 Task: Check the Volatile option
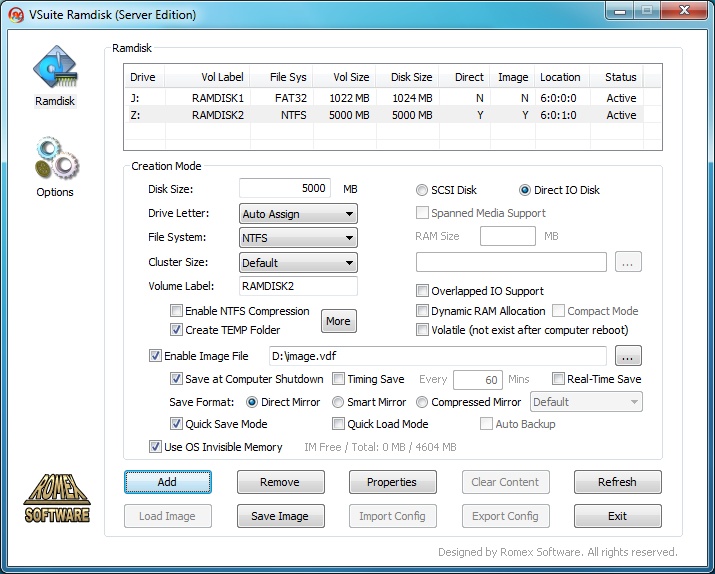coord(422,330)
